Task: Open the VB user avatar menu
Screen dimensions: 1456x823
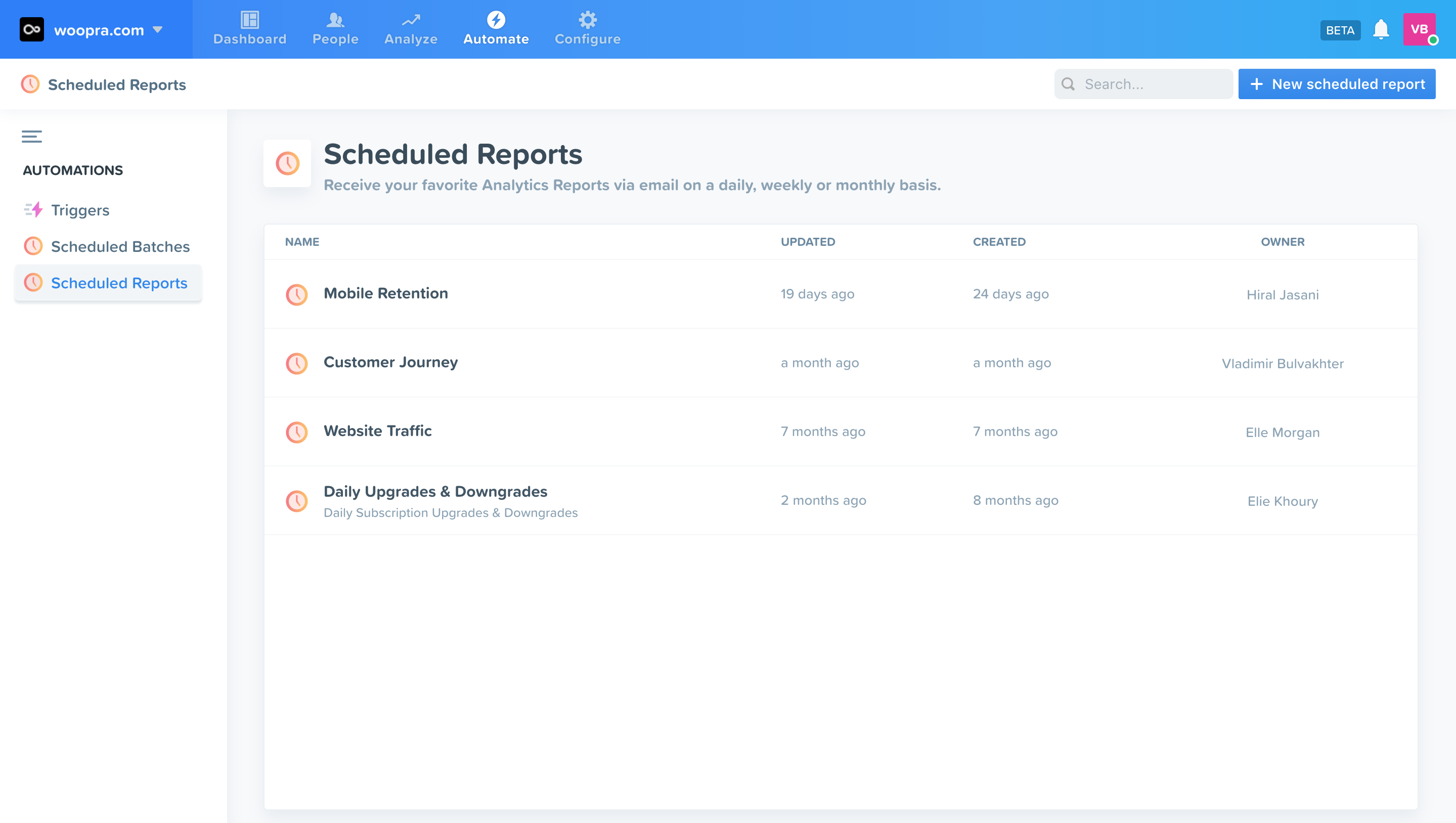Action: pyautogui.click(x=1419, y=29)
